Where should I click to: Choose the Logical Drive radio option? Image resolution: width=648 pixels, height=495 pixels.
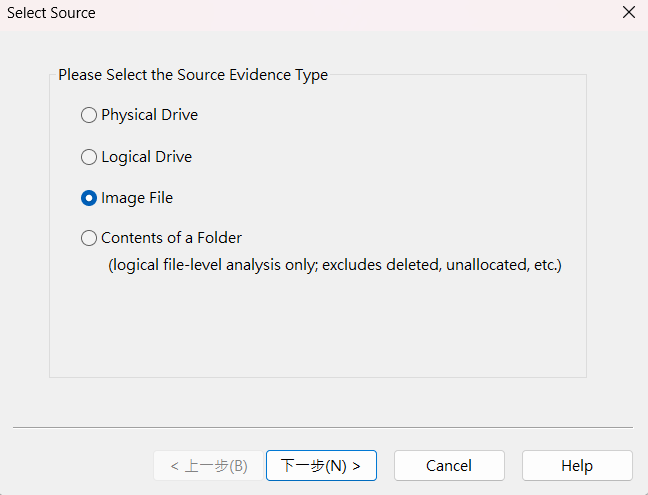coord(89,157)
